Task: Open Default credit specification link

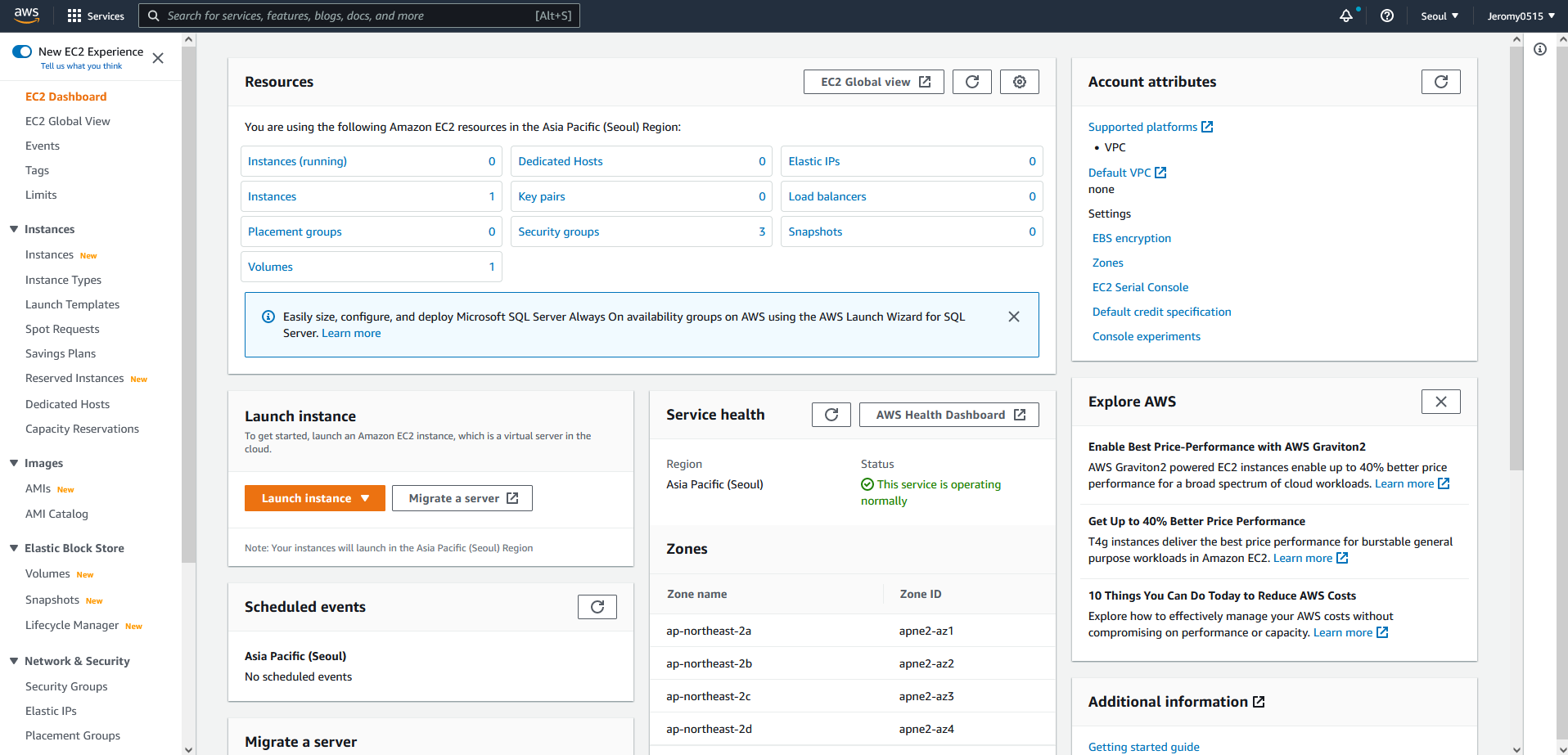Action: (1162, 312)
